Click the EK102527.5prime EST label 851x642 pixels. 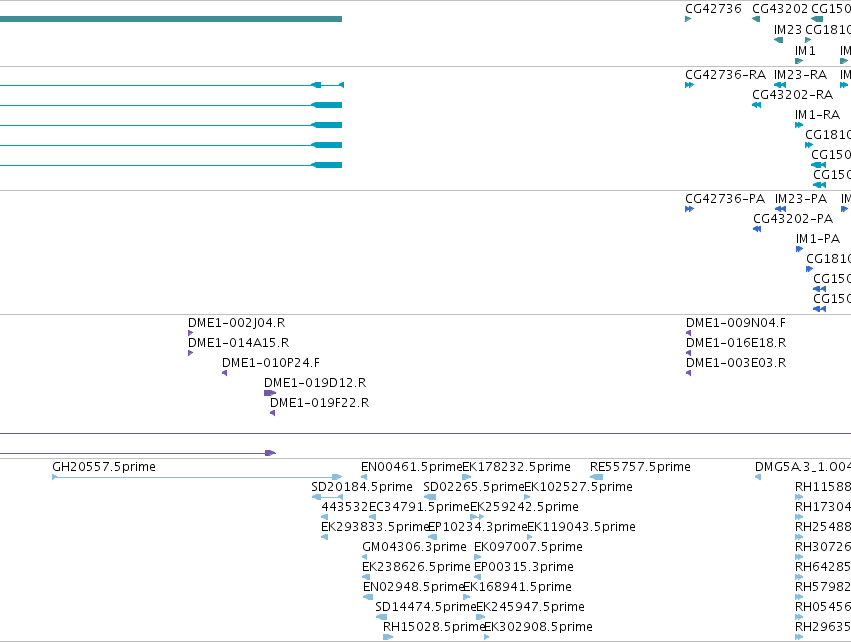[579, 487]
